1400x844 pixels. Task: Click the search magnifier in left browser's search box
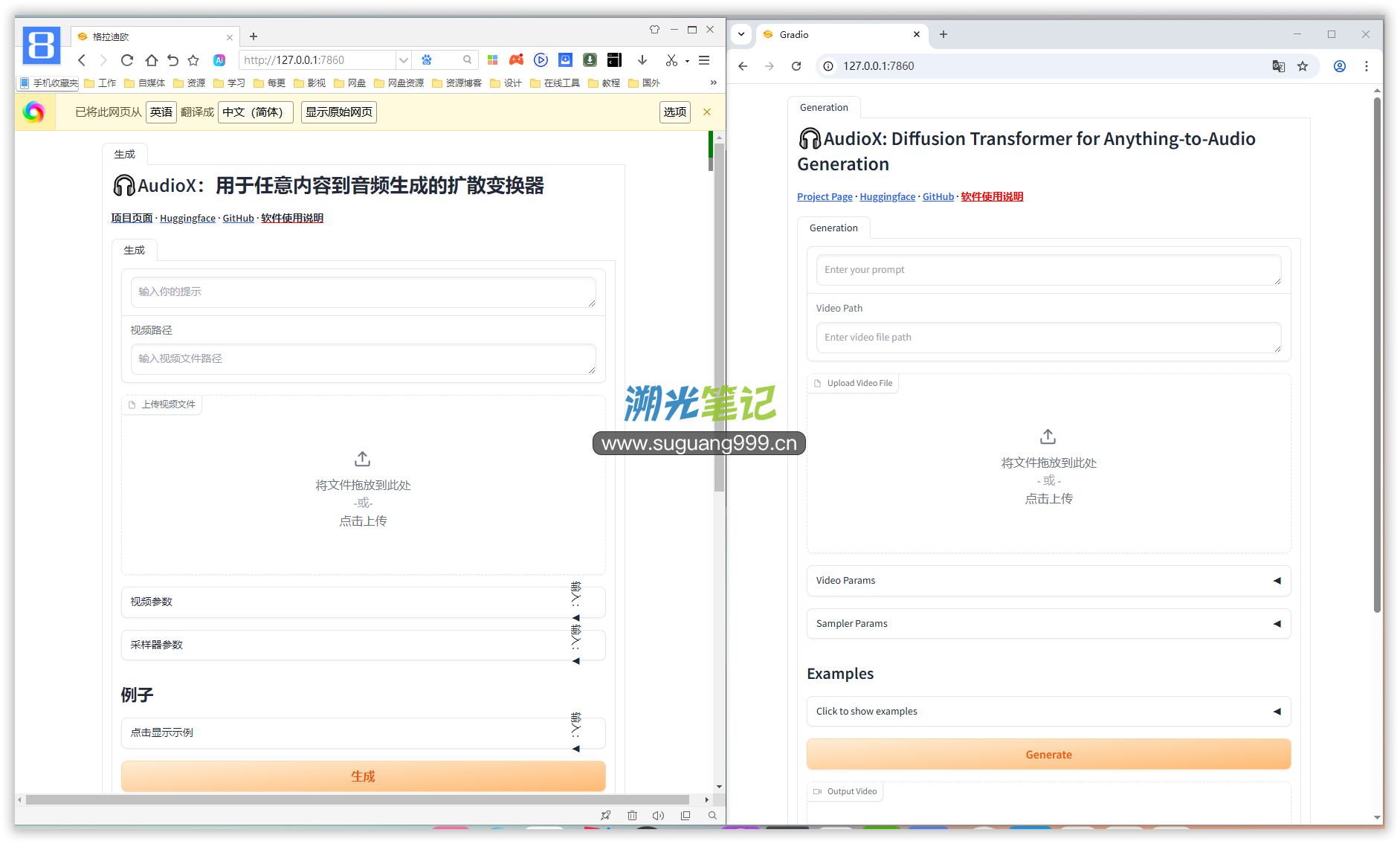click(467, 59)
